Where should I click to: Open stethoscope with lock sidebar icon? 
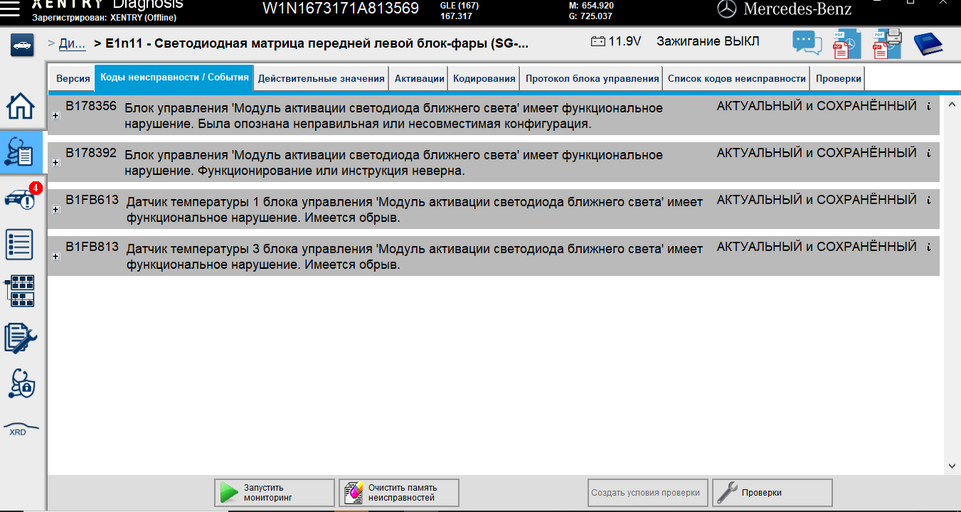[21, 384]
